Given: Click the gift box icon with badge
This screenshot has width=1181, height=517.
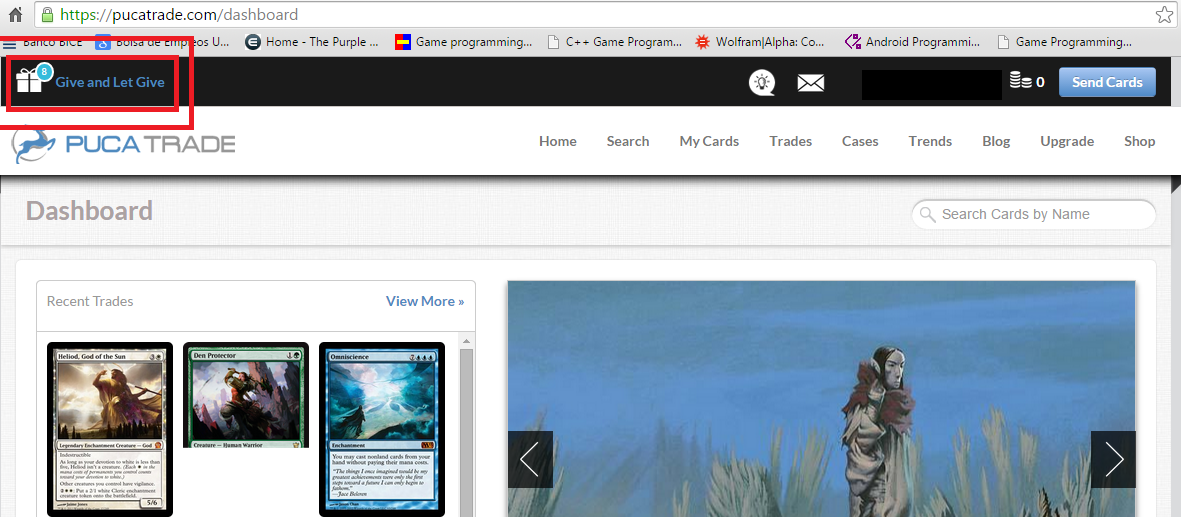Looking at the screenshot, I should (33, 78).
